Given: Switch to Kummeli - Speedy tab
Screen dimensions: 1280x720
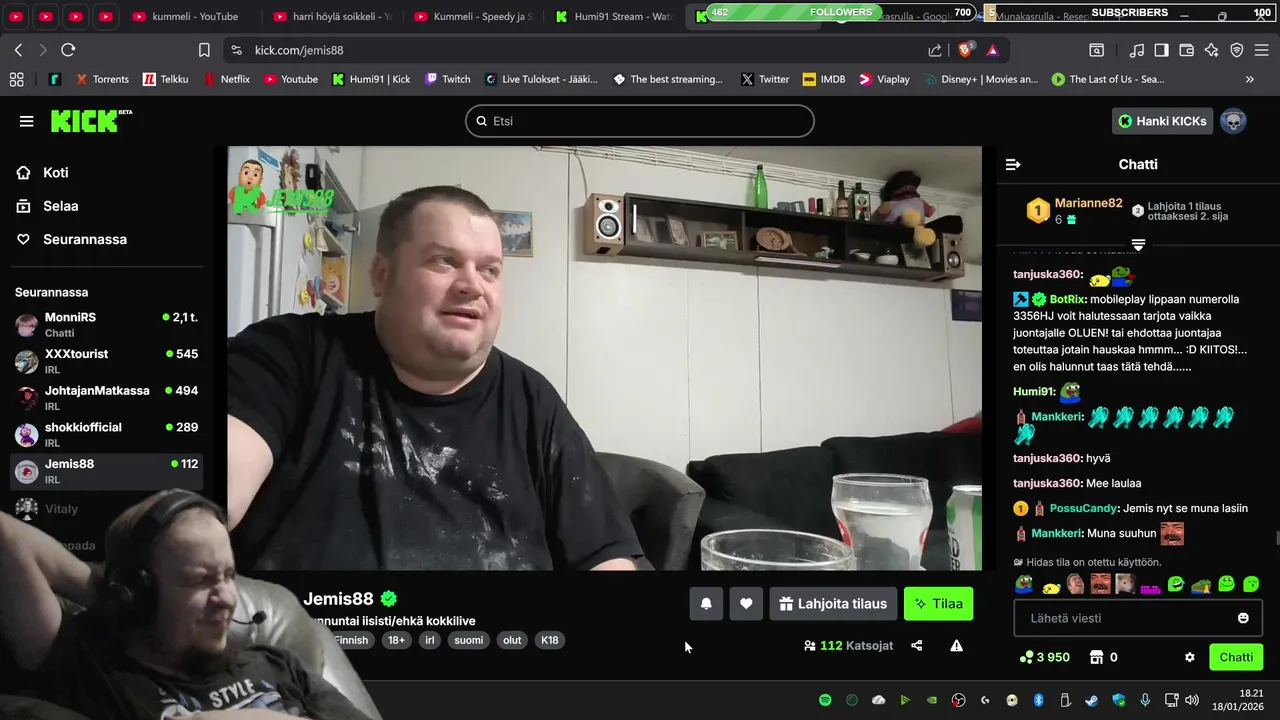Looking at the screenshot, I should click(x=473, y=16).
